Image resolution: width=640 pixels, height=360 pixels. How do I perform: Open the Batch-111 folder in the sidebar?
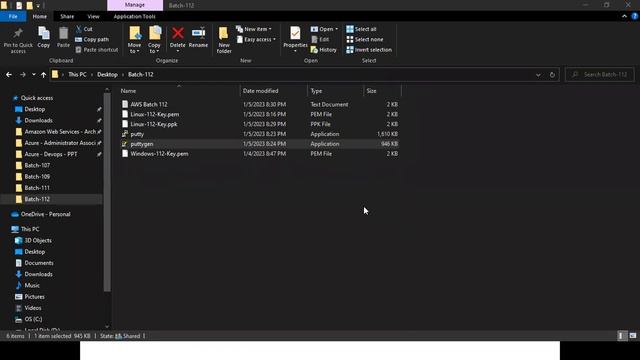(x=37, y=188)
